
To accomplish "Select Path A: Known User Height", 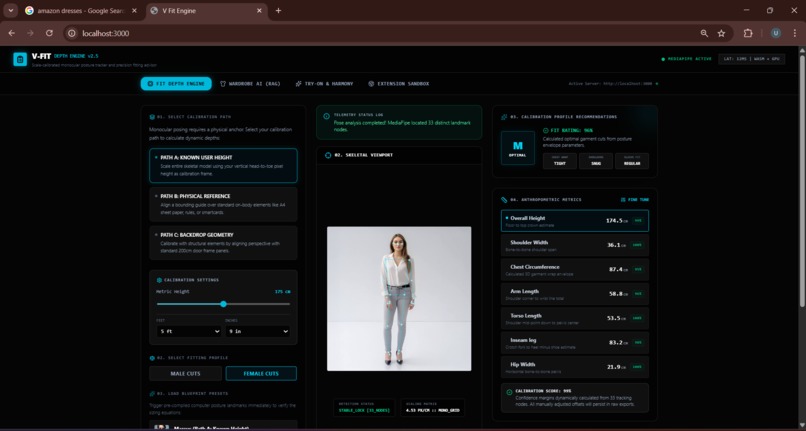I will click(223, 166).
